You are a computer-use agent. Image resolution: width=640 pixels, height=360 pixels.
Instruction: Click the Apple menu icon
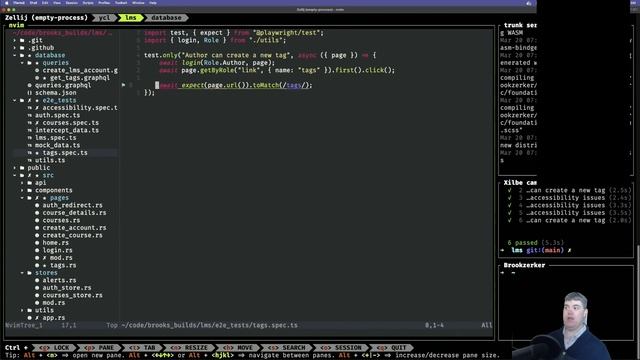7,3
